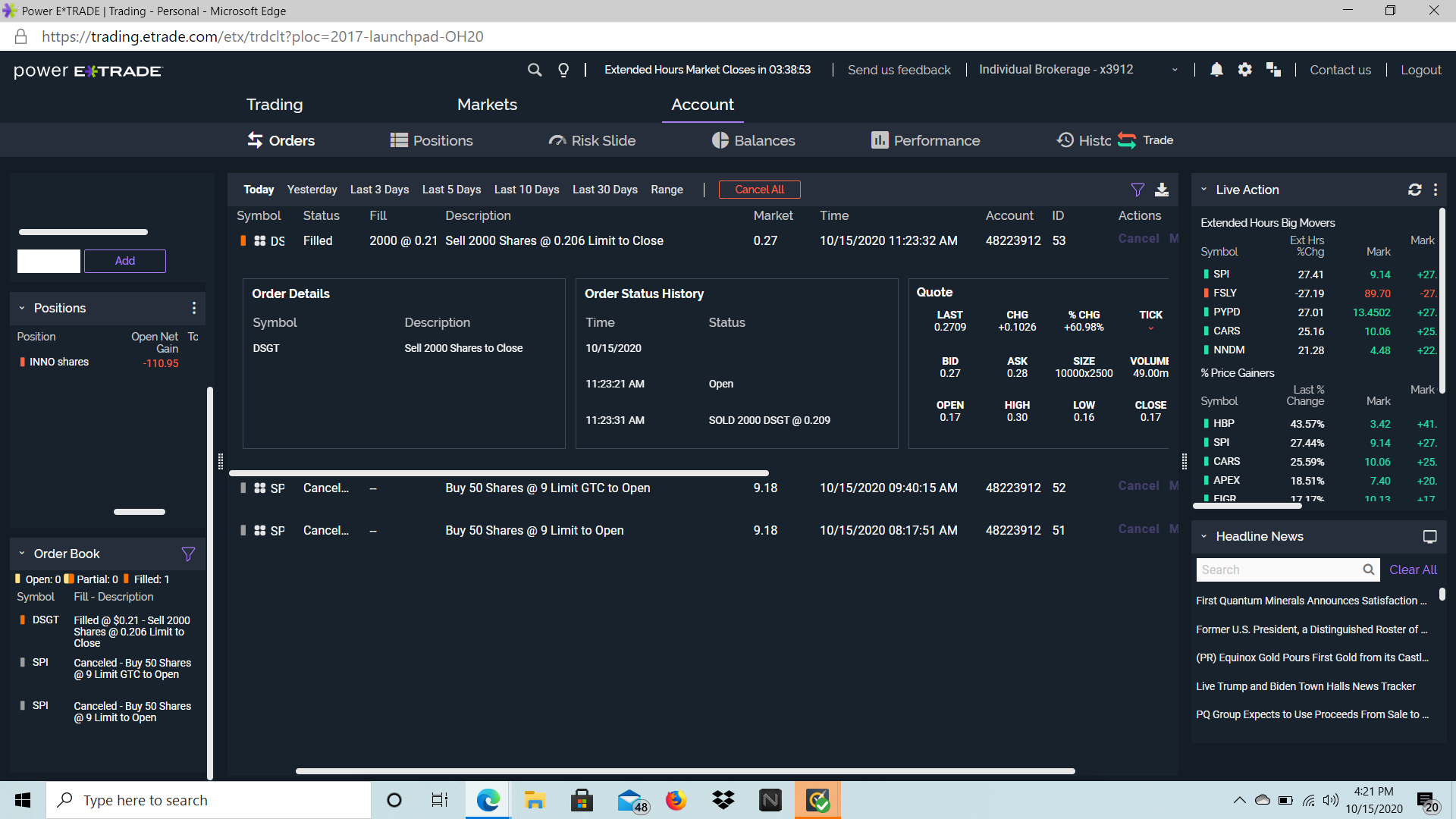Screen dimensions: 1456x819
Task: Open the Balances sub-tab
Action: 754,140
